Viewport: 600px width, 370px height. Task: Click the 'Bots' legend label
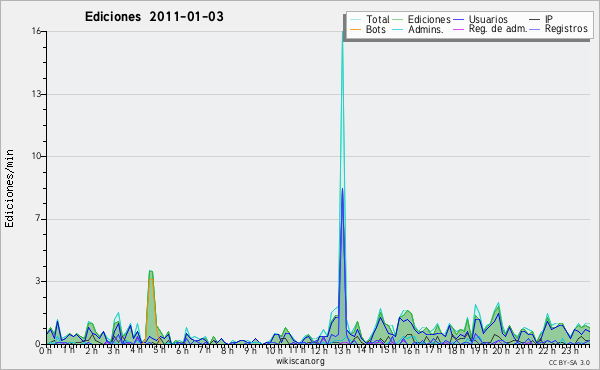point(376,29)
